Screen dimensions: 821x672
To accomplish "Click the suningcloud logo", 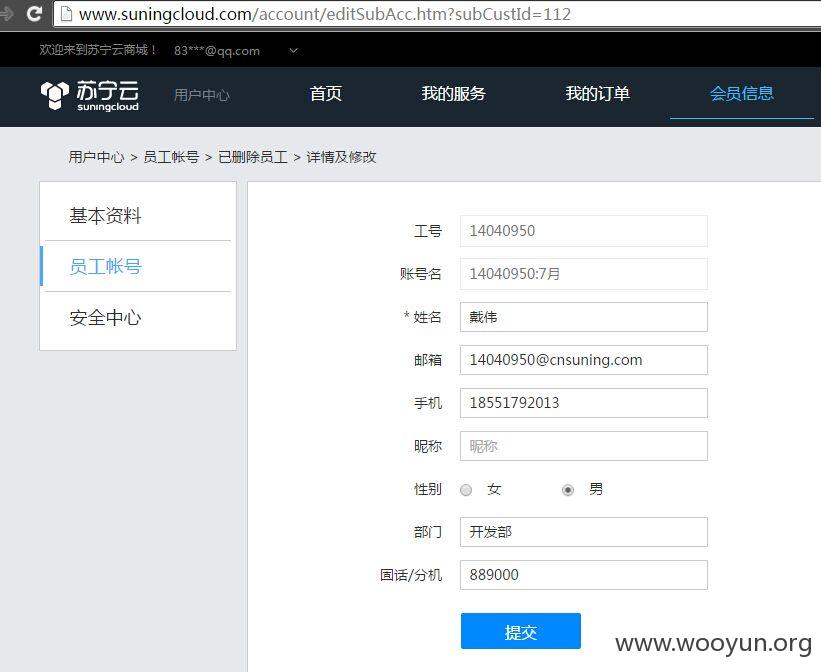I will [x=90, y=96].
